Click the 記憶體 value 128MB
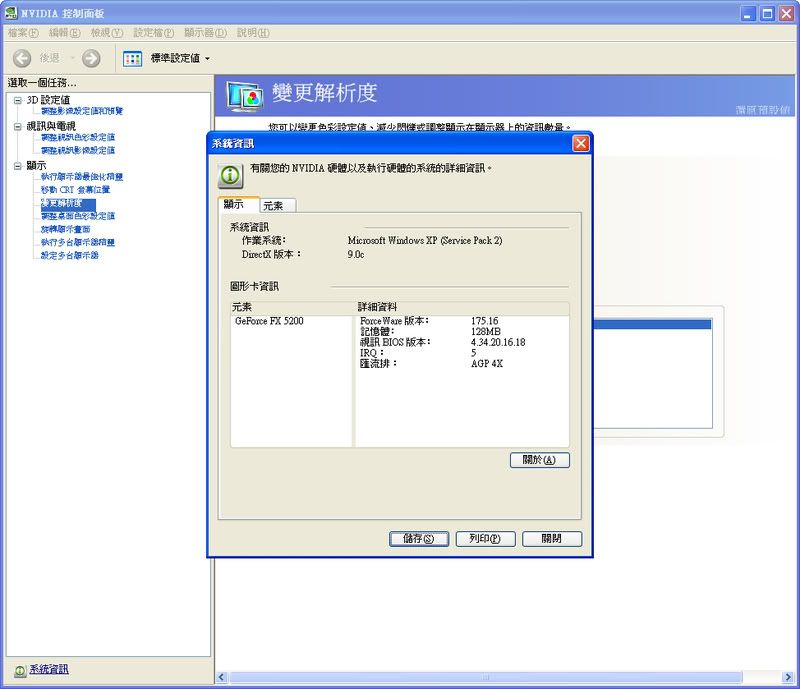Viewport: 800px width, 689px height. 485,332
